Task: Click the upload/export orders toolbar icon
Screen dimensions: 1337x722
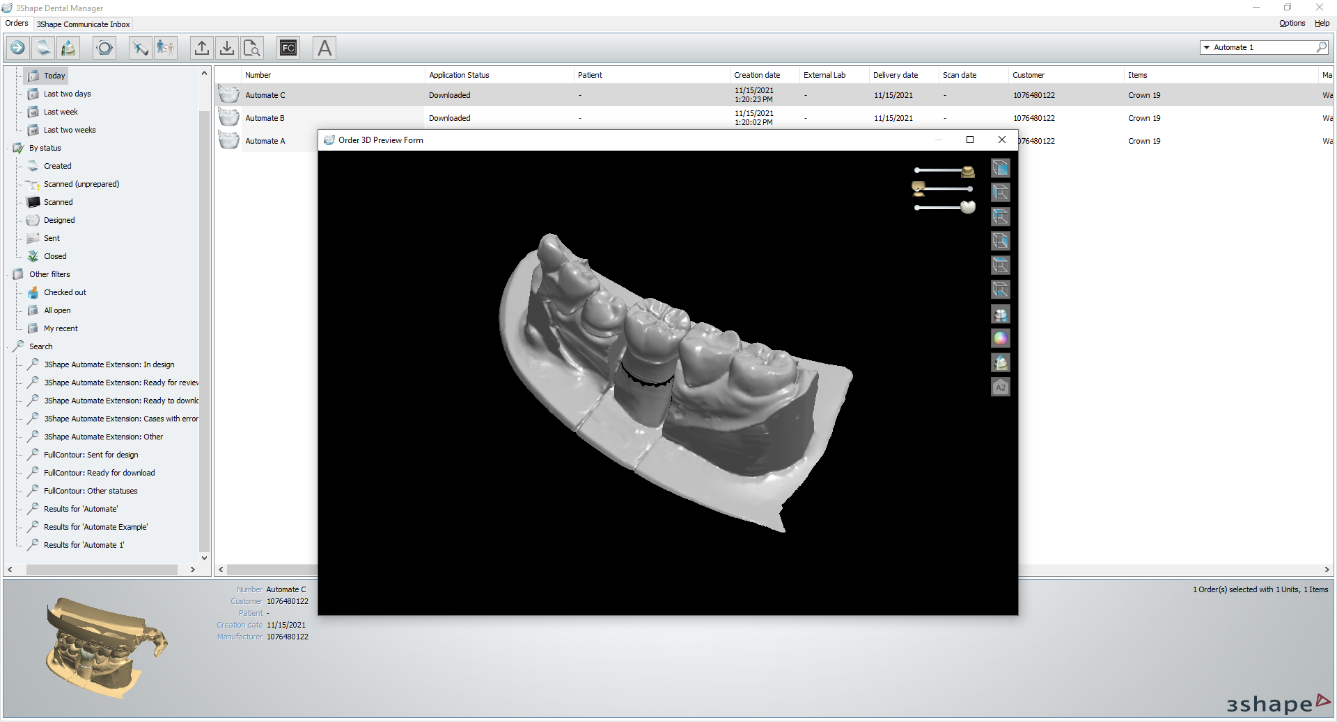Action: (202, 47)
